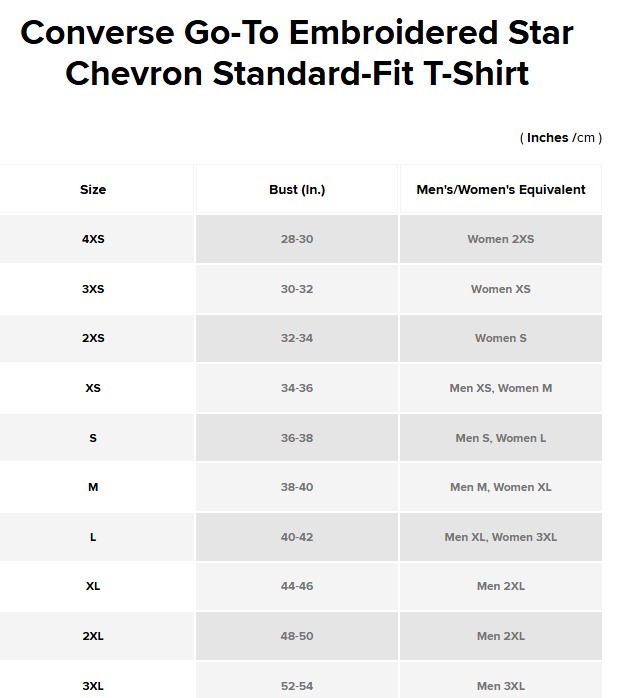Select the 3XL size label

click(x=93, y=686)
